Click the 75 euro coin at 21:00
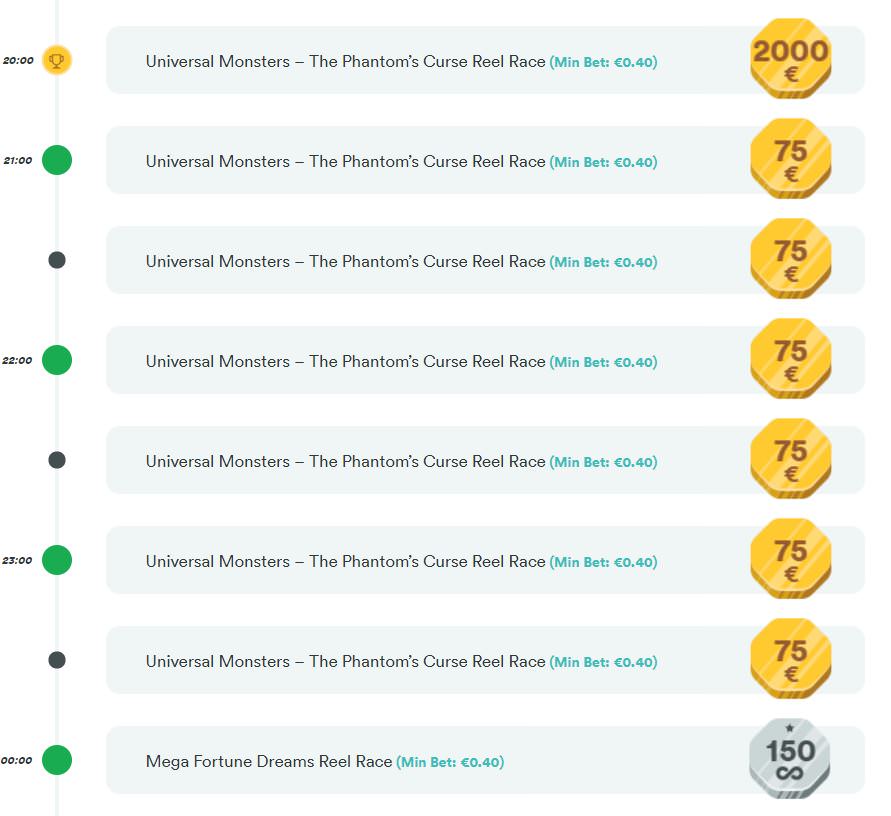891x816 pixels. coord(790,159)
